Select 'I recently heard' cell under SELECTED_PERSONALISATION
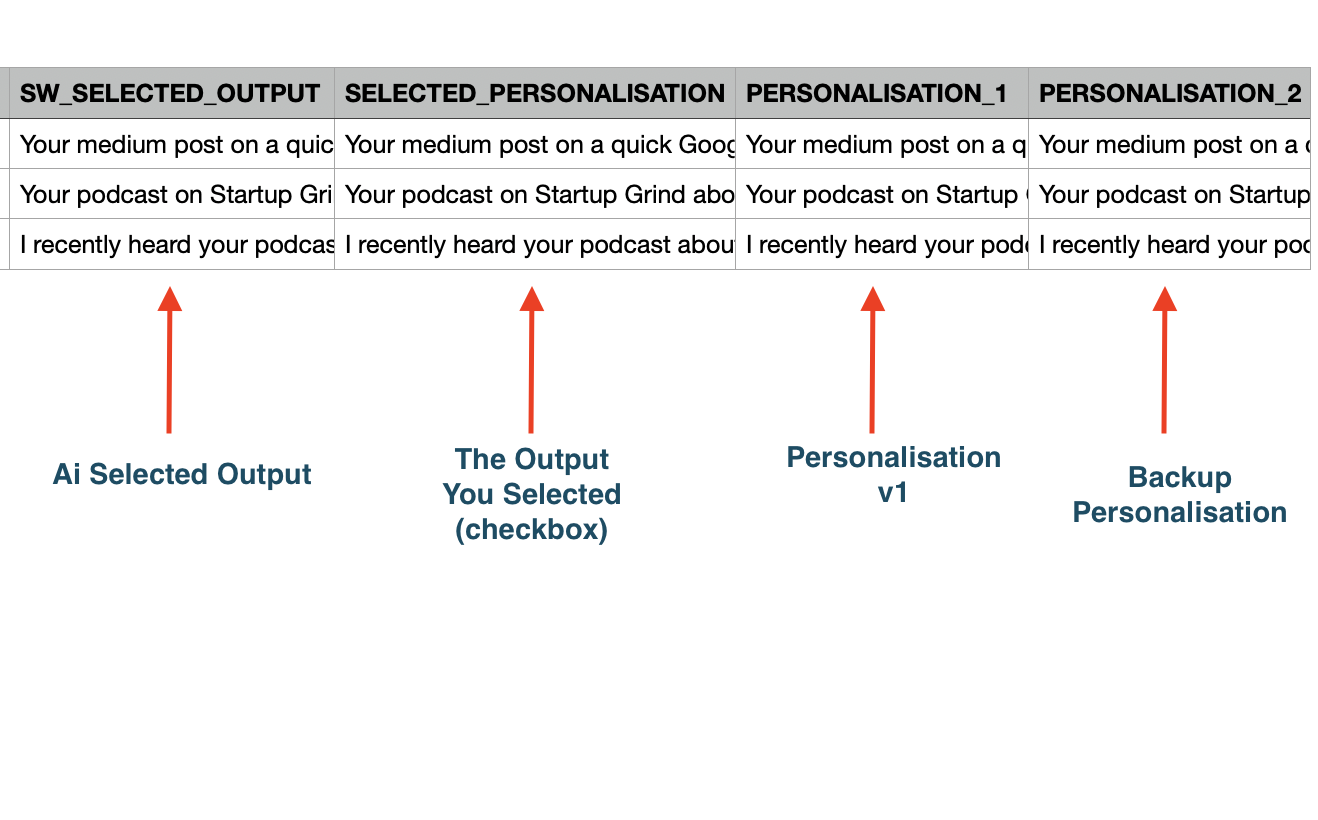 (x=534, y=245)
